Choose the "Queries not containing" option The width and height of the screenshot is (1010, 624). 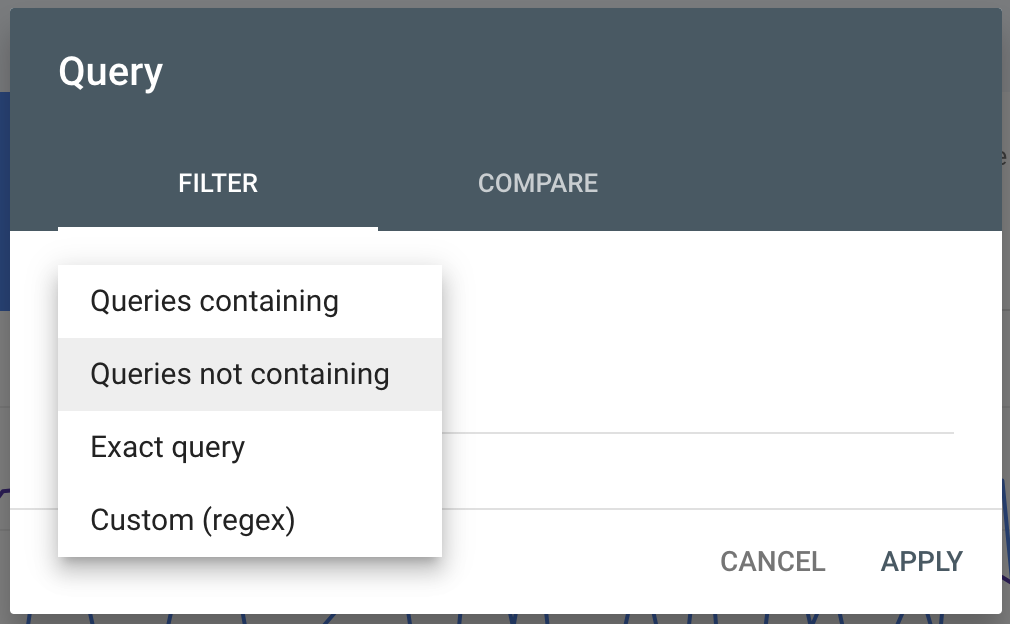[x=240, y=374]
